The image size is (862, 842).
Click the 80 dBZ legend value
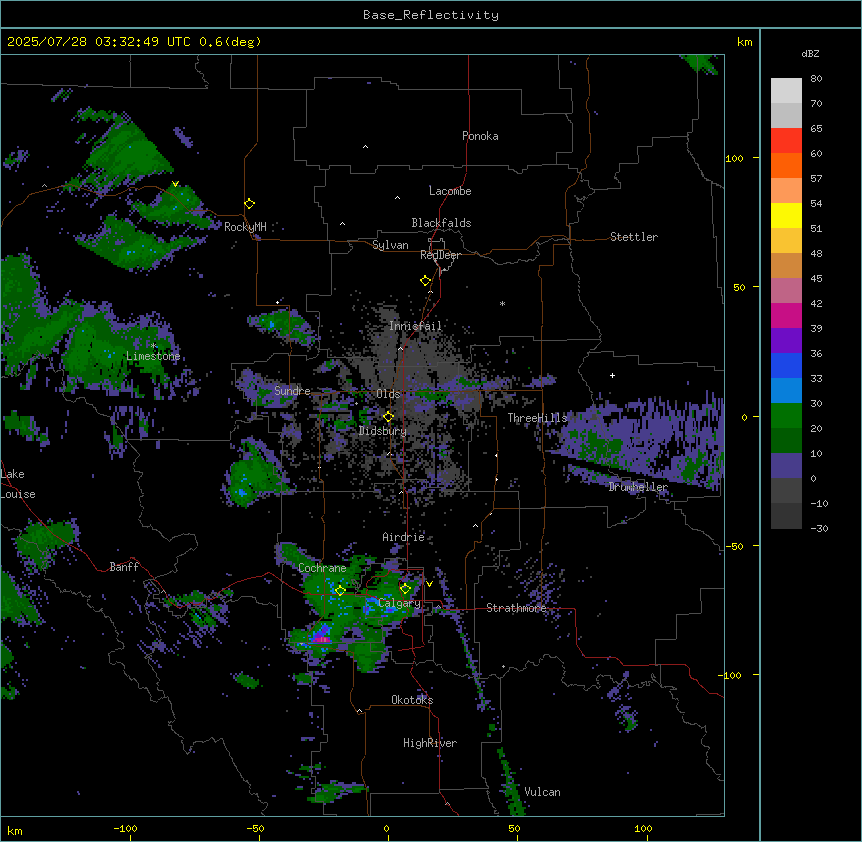tap(816, 79)
